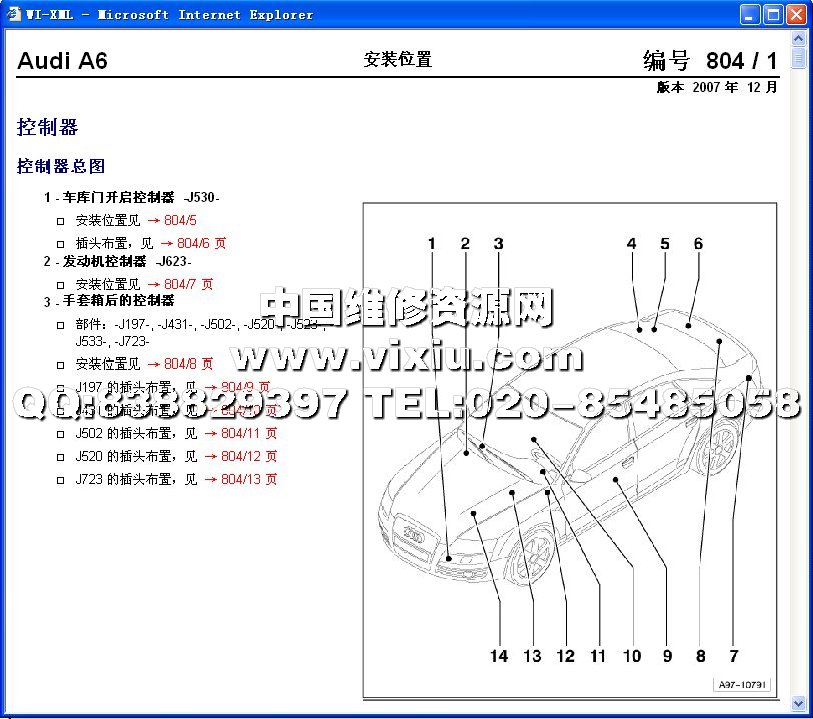Viewport: 813px width, 719px height.
Task: Select item '2 - 发动机控制器 -J623-'
Action: [x=118, y=261]
